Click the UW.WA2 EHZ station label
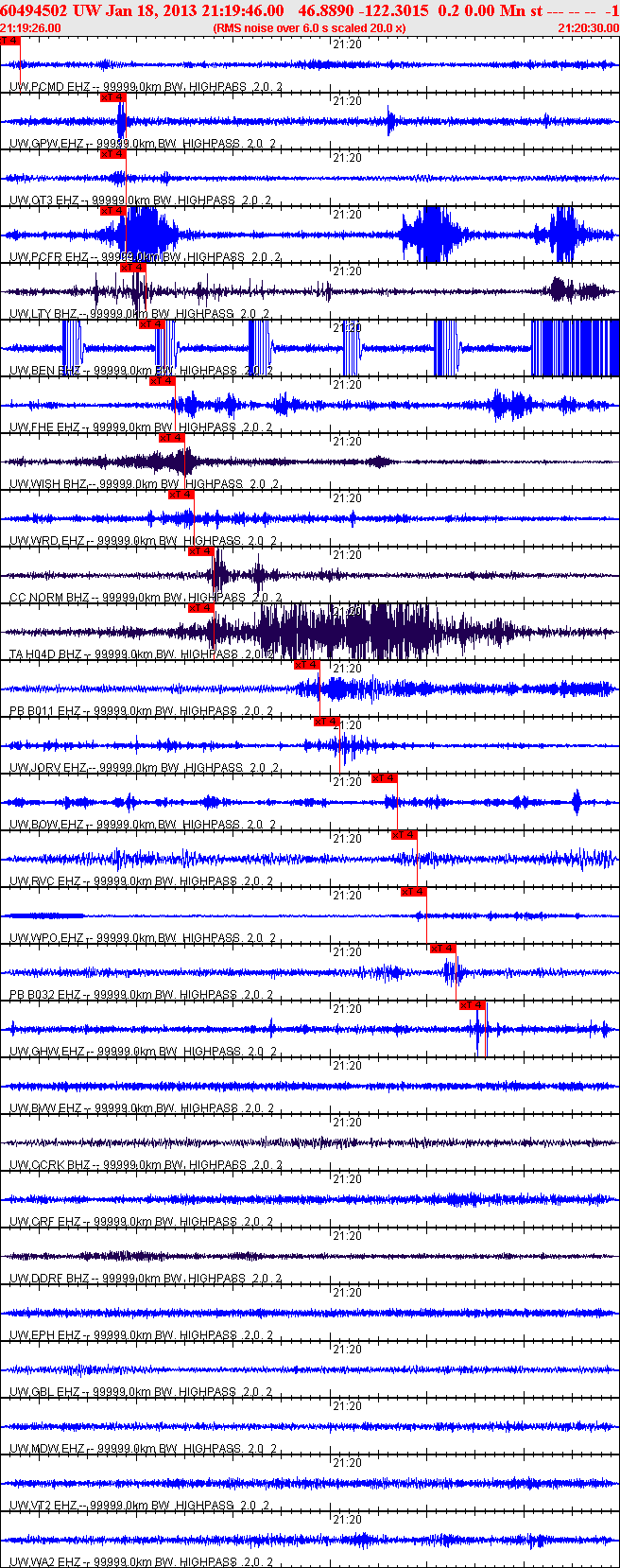The image size is (620, 1568). (x=46, y=1562)
